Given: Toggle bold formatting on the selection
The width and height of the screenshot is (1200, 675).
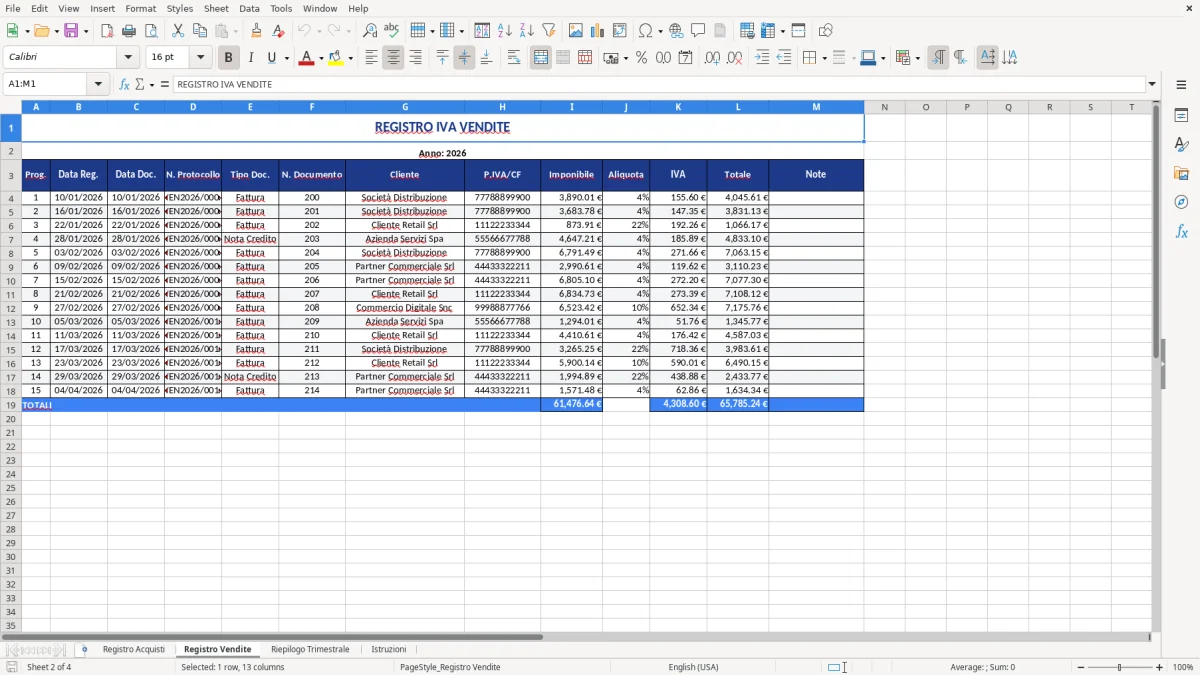Looking at the screenshot, I should coord(228,57).
